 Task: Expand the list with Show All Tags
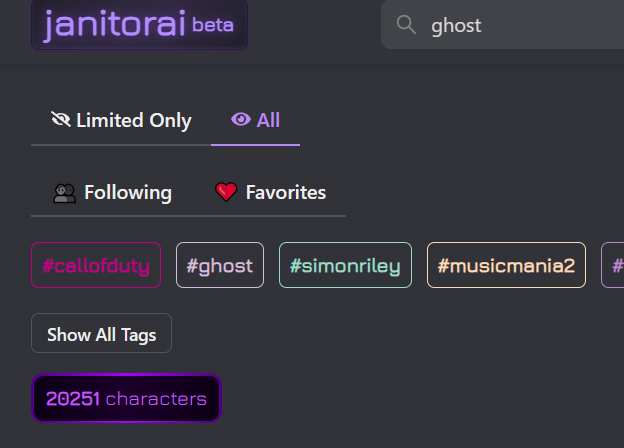click(x=101, y=333)
